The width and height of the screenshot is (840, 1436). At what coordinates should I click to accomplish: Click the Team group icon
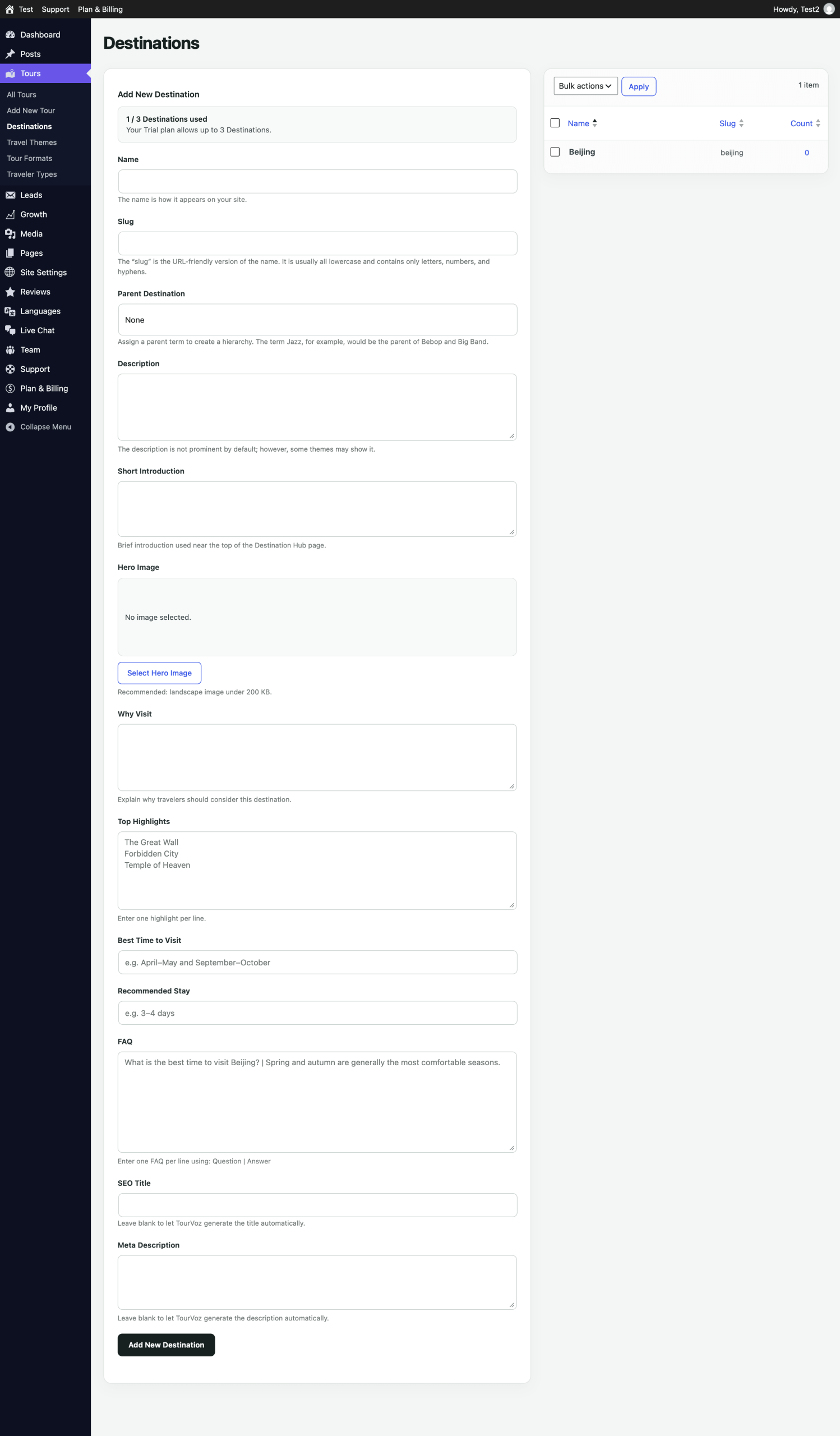point(10,350)
